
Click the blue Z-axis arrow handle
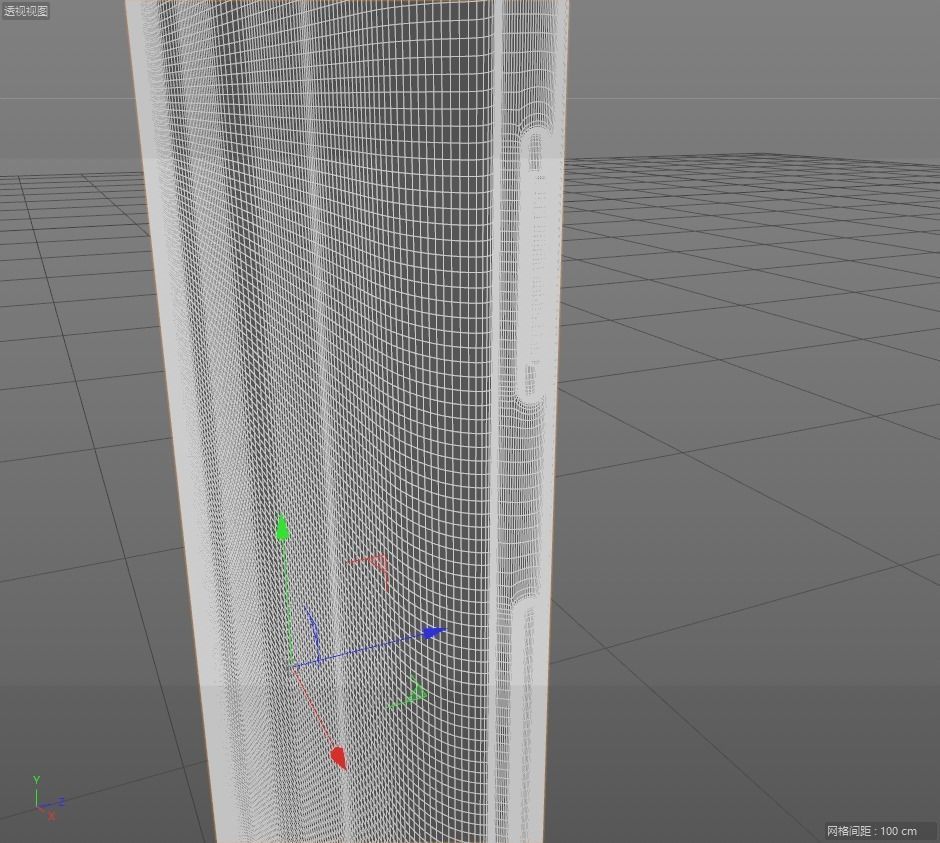pos(435,633)
